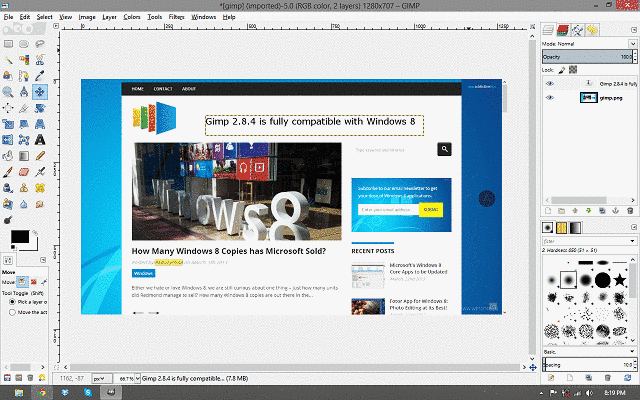Select the Eraser tool
The image size is (640, 400).
[24, 172]
